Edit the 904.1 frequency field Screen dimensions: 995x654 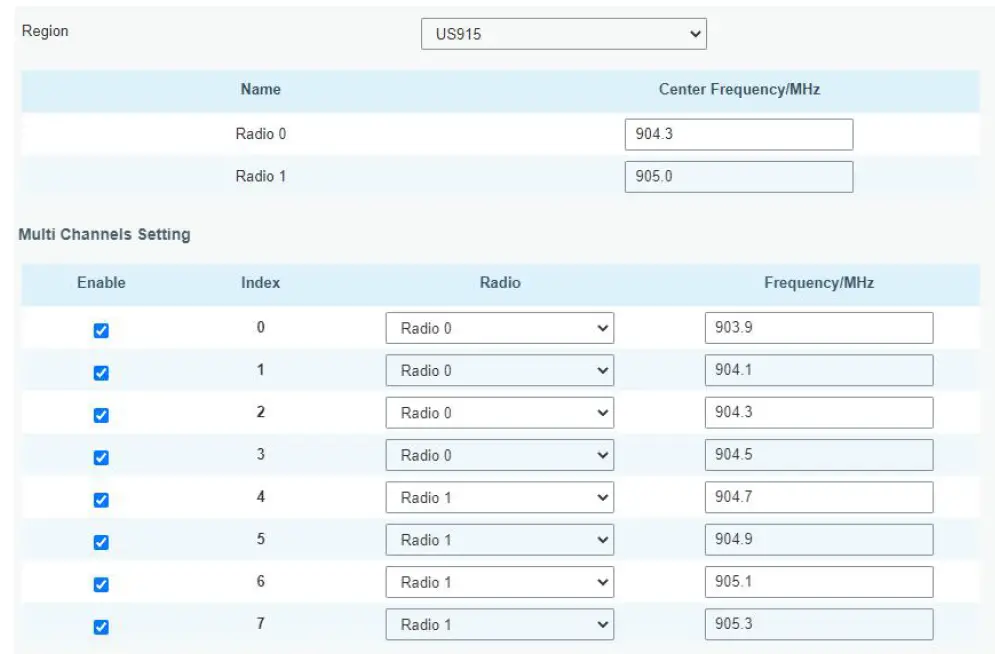tap(819, 370)
